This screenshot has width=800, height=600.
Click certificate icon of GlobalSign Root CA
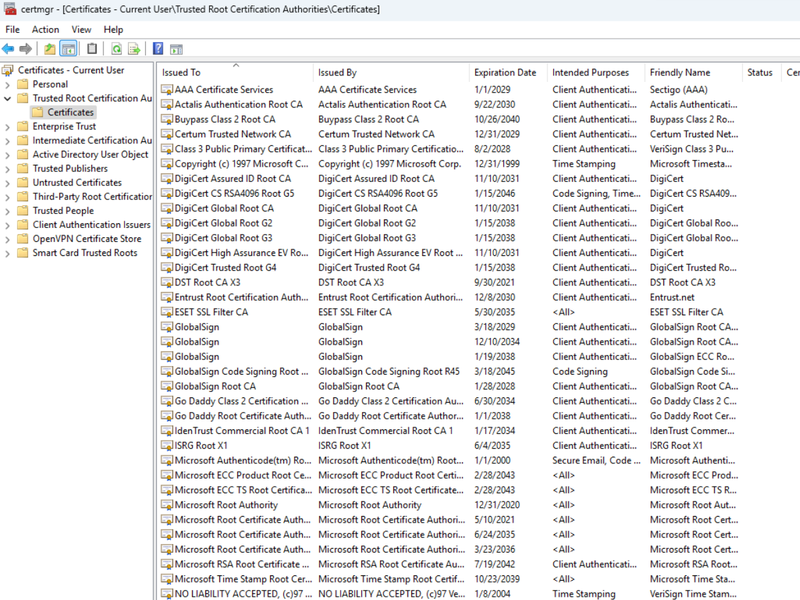167,386
